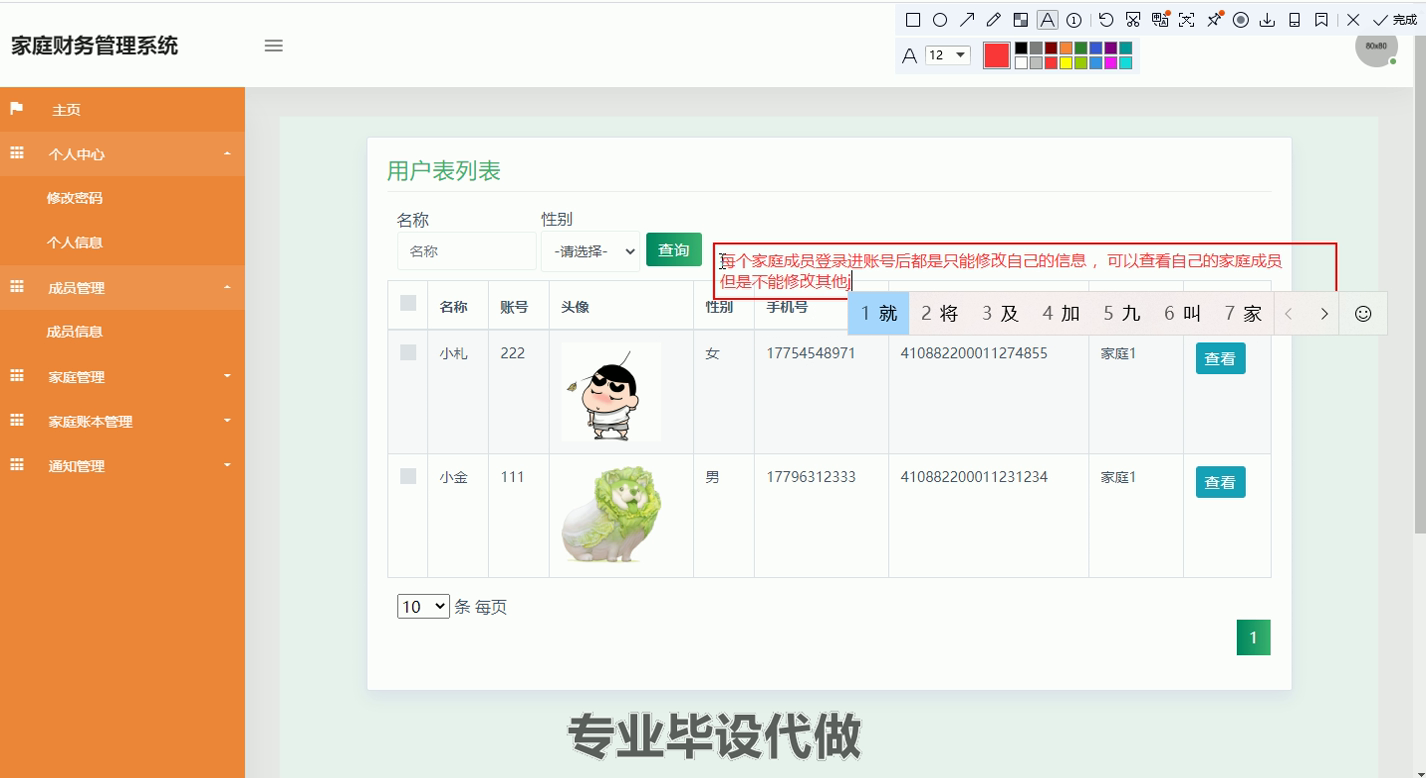Image resolution: width=1426 pixels, height=778 pixels.
Task: Click the 账号 column header
Action: click(514, 307)
